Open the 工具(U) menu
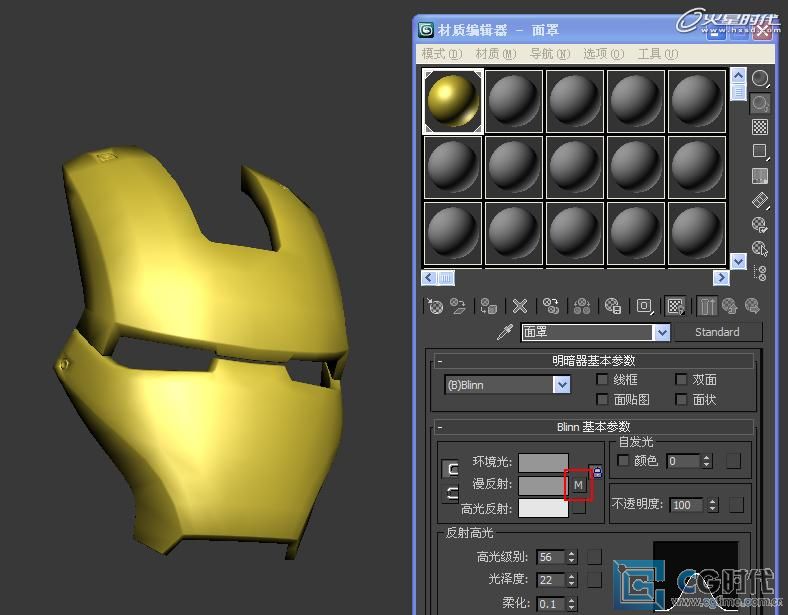The image size is (788, 615). (658, 54)
